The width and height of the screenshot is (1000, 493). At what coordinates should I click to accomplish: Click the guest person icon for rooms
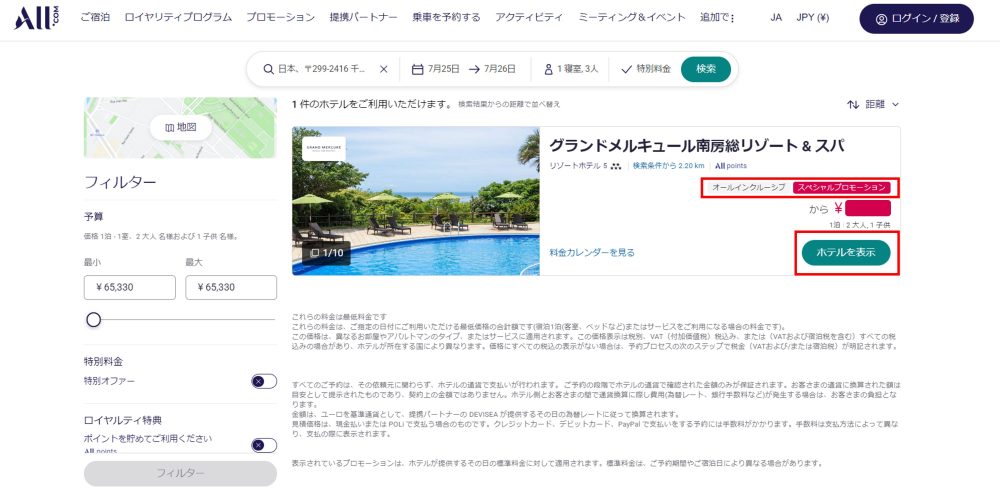point(548,69)
